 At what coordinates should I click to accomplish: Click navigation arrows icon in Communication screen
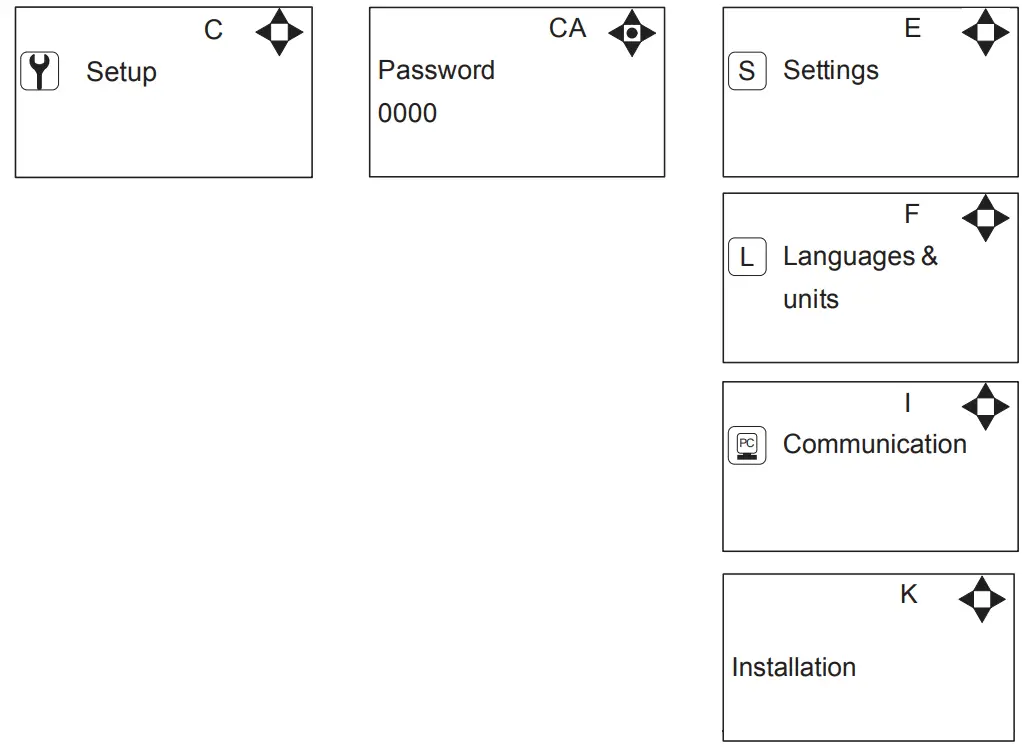pyautogui.click(x=986, y=406)
